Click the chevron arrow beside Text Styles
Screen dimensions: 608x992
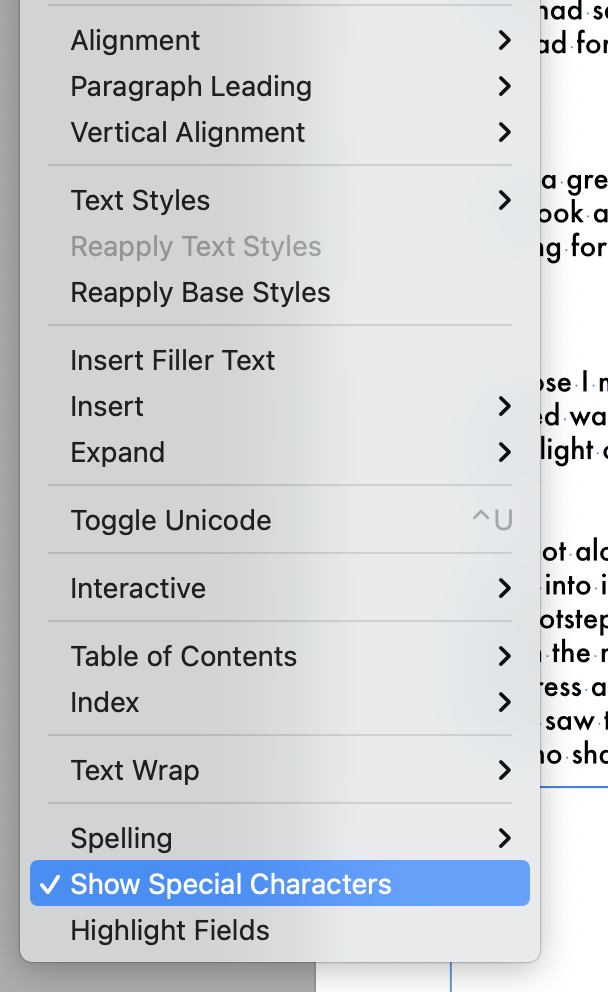(x=504, y=201)
